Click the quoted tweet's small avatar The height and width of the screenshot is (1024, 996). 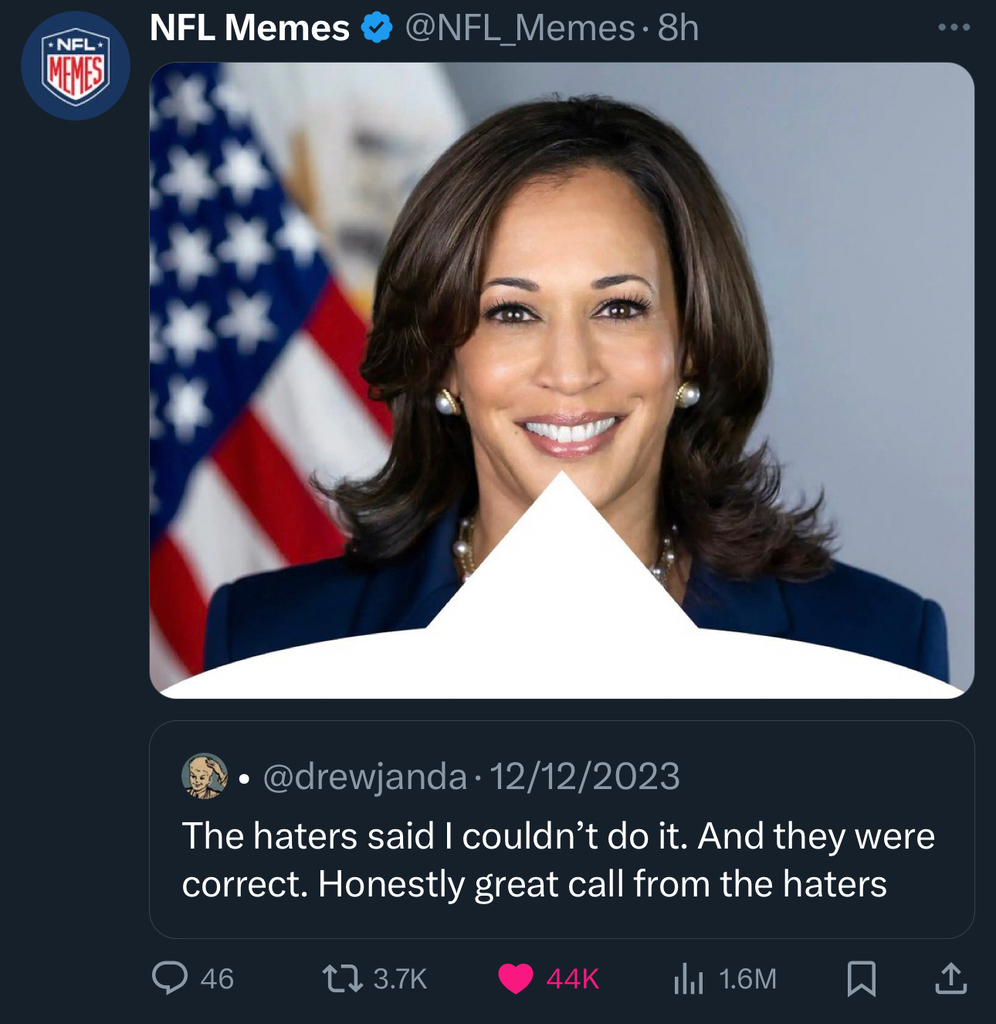tap(205, 776)
